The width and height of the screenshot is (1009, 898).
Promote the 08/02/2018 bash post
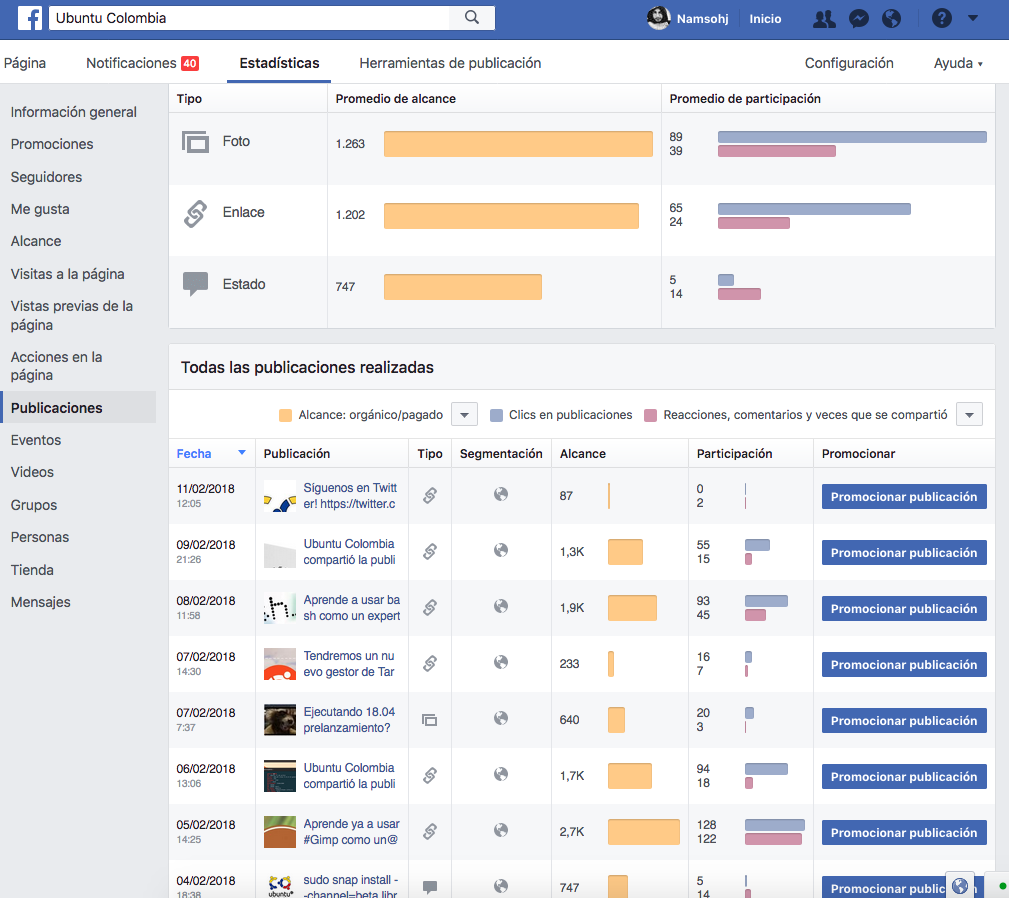click(904, 608)
